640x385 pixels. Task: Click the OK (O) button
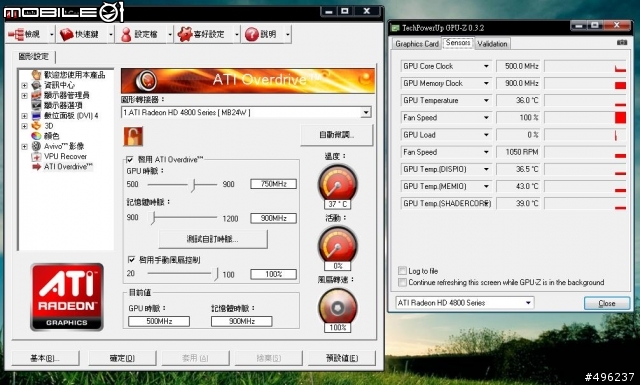click(x=122, y=358)
